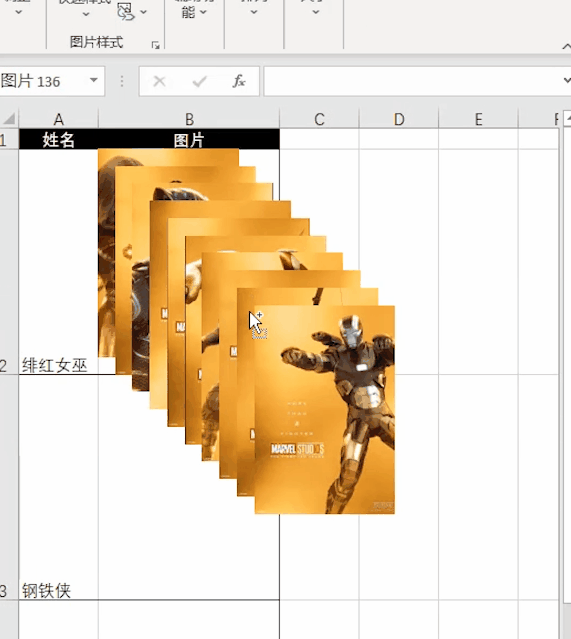Open the Name Box dropdown arrow
Viewport: 571px width, 639px height.
click(x=94, y=80)
